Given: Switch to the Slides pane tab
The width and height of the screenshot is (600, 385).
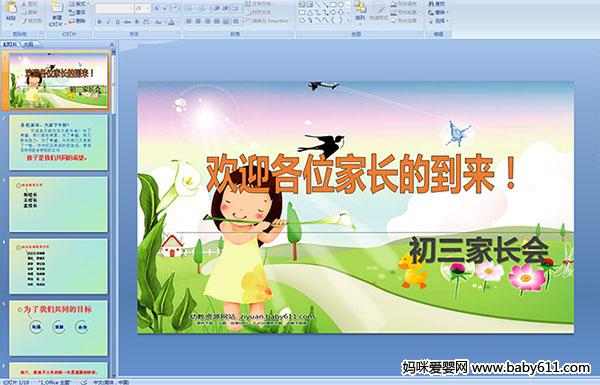Looking at the screenshot, I should point(10,44).
